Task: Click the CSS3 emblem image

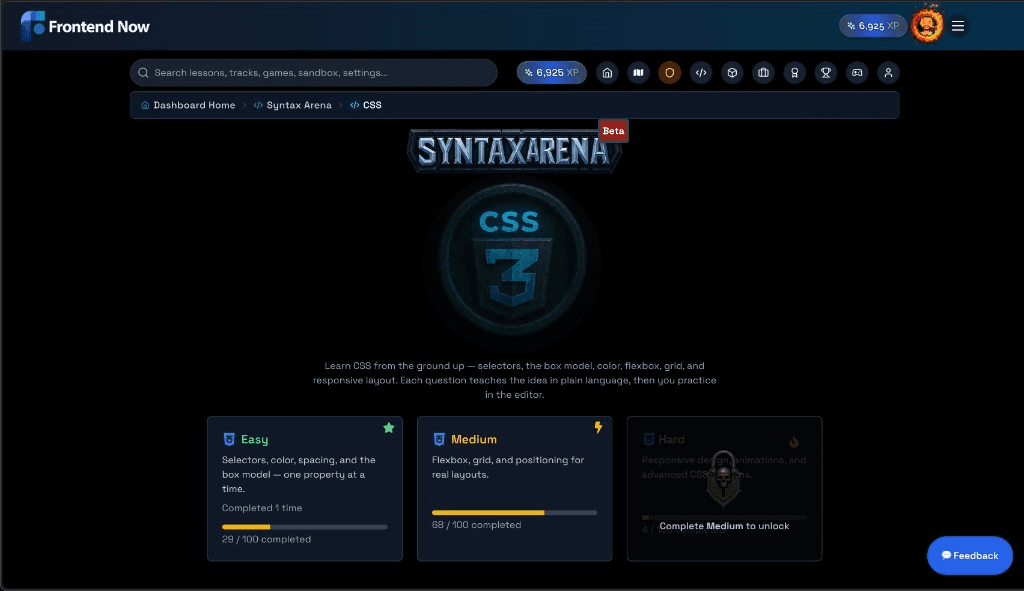Action: 512,260
